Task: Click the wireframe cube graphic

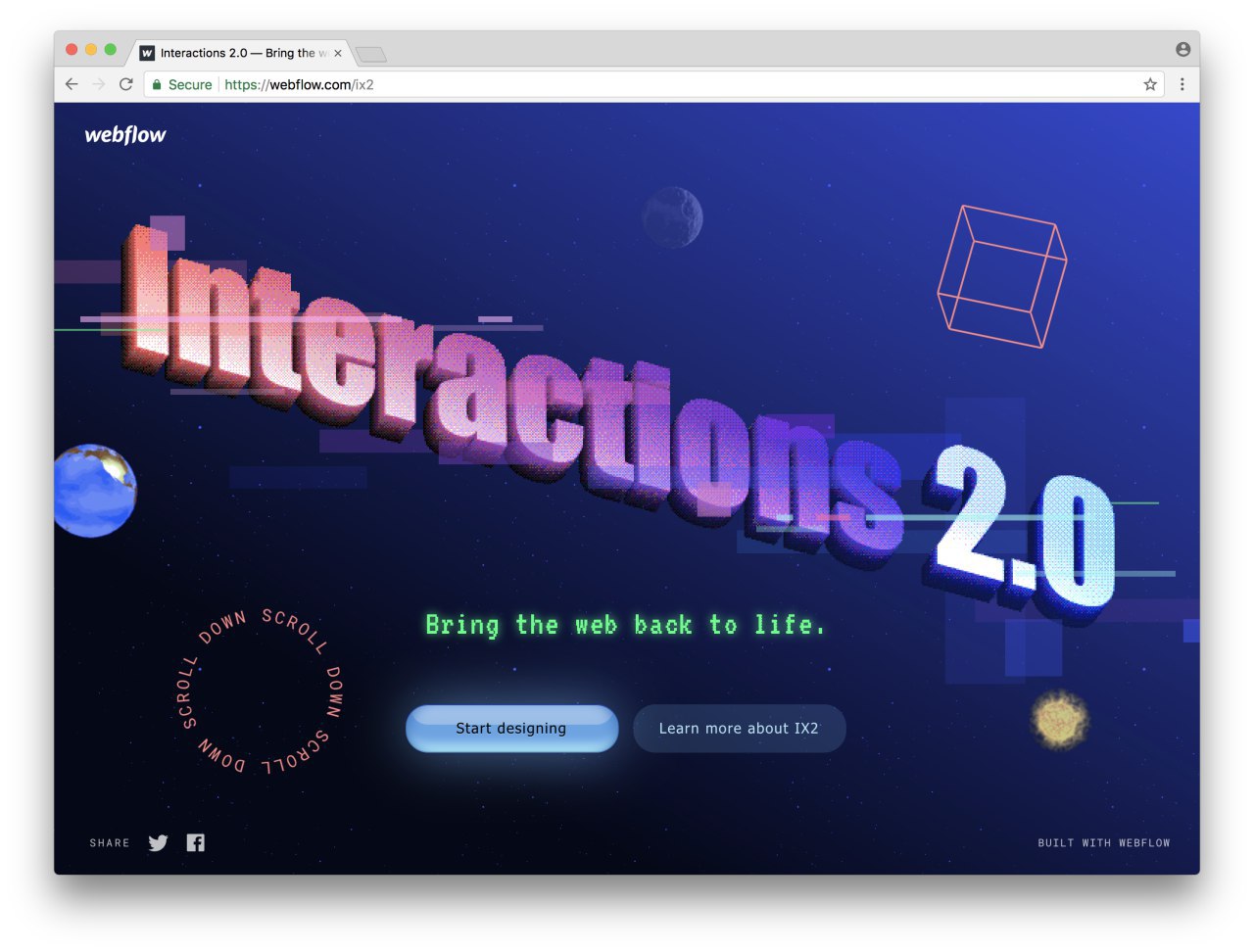Action: coord(1002,276)
